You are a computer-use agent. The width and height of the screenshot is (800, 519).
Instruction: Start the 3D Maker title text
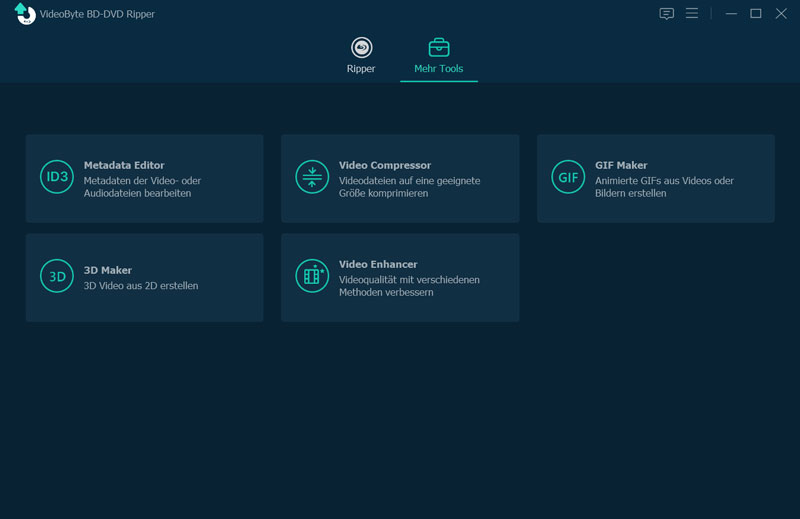pos(108,270)
